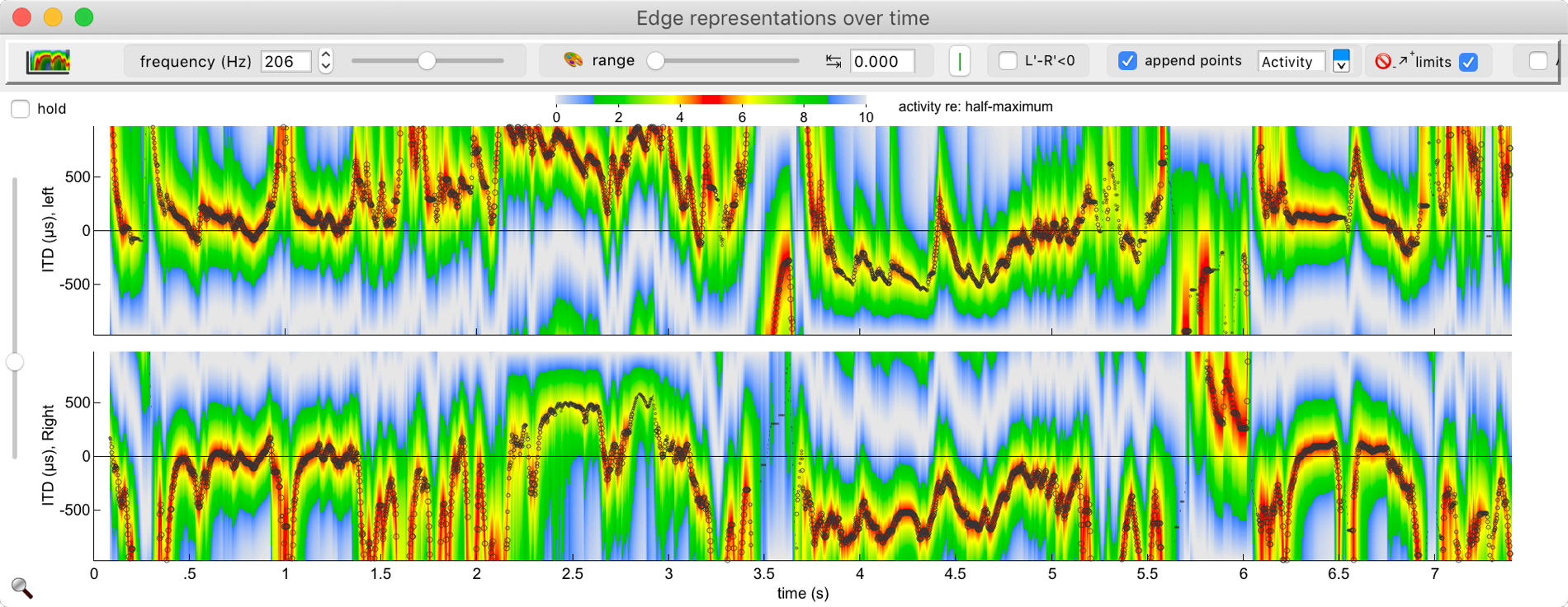Image resolution: width=1568 pixels, height=607 pixels.
Task: Uncheck the append points checkbox
Action: coord(1127,61)
